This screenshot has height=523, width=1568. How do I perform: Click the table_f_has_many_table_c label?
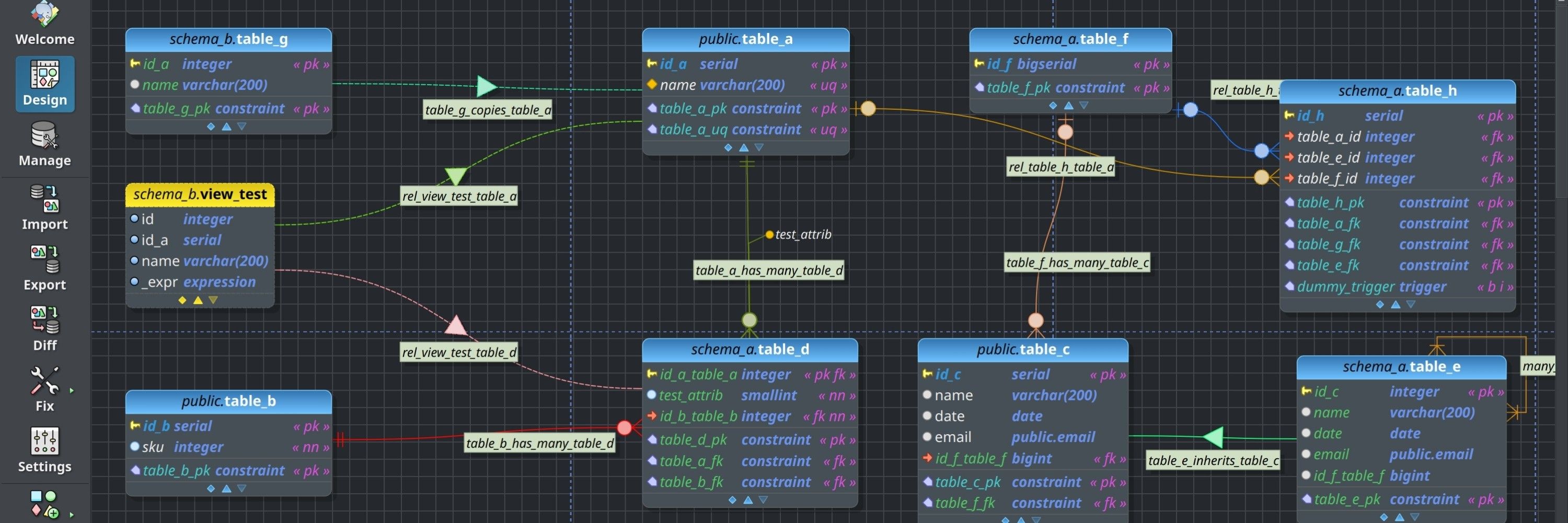pyautogui.click(x=1077, y=263)
